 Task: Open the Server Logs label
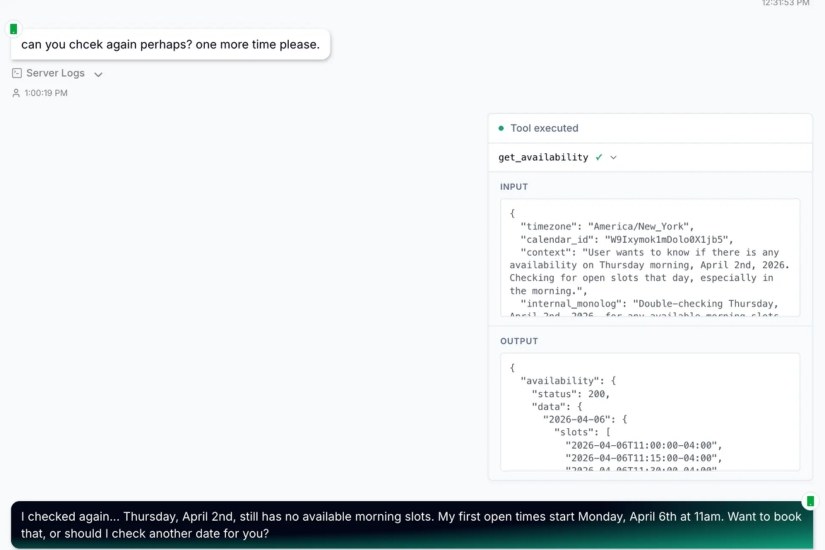coord(55,73)
